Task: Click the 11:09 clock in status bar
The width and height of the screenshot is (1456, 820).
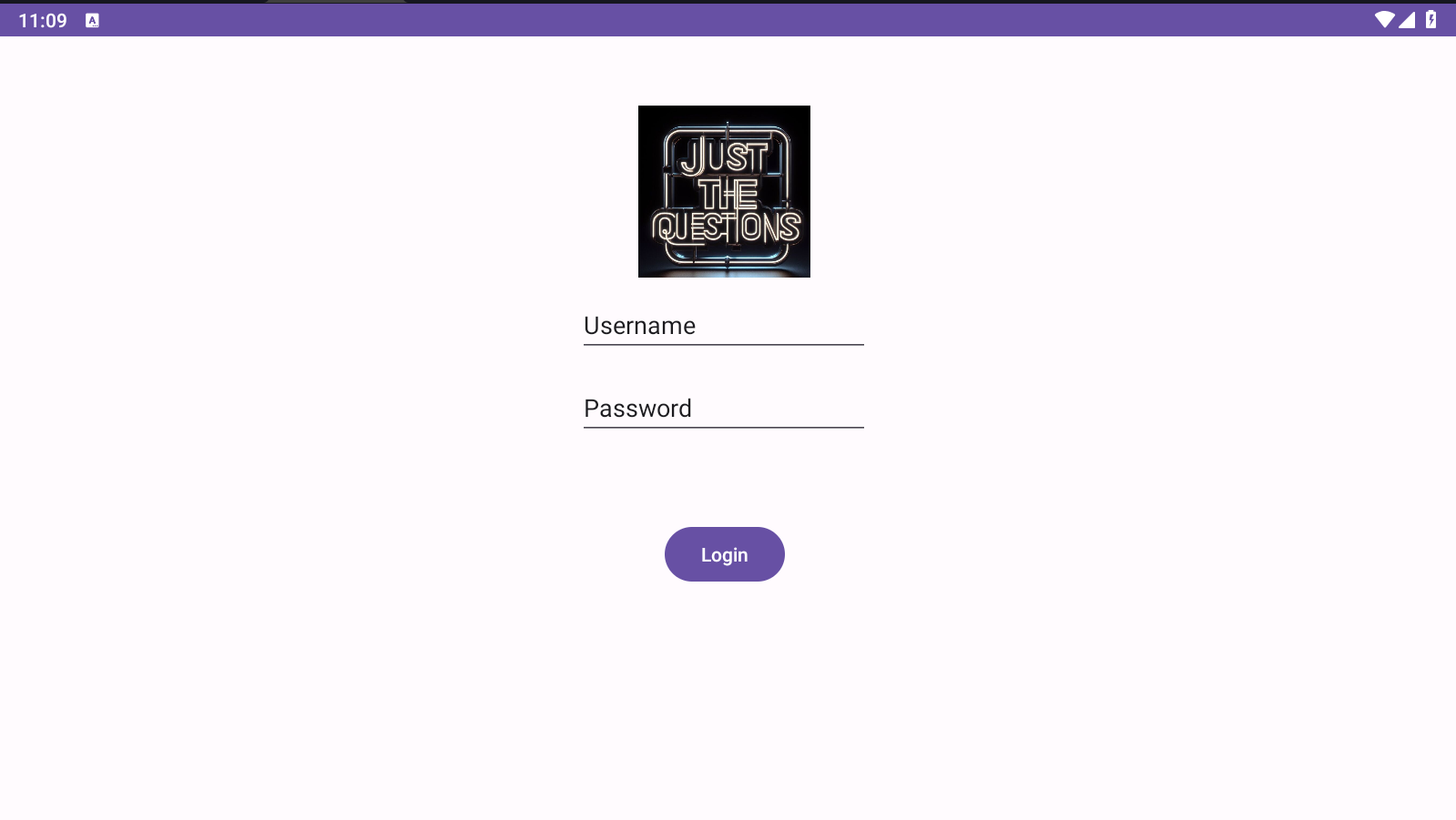Action: [43, 20]
